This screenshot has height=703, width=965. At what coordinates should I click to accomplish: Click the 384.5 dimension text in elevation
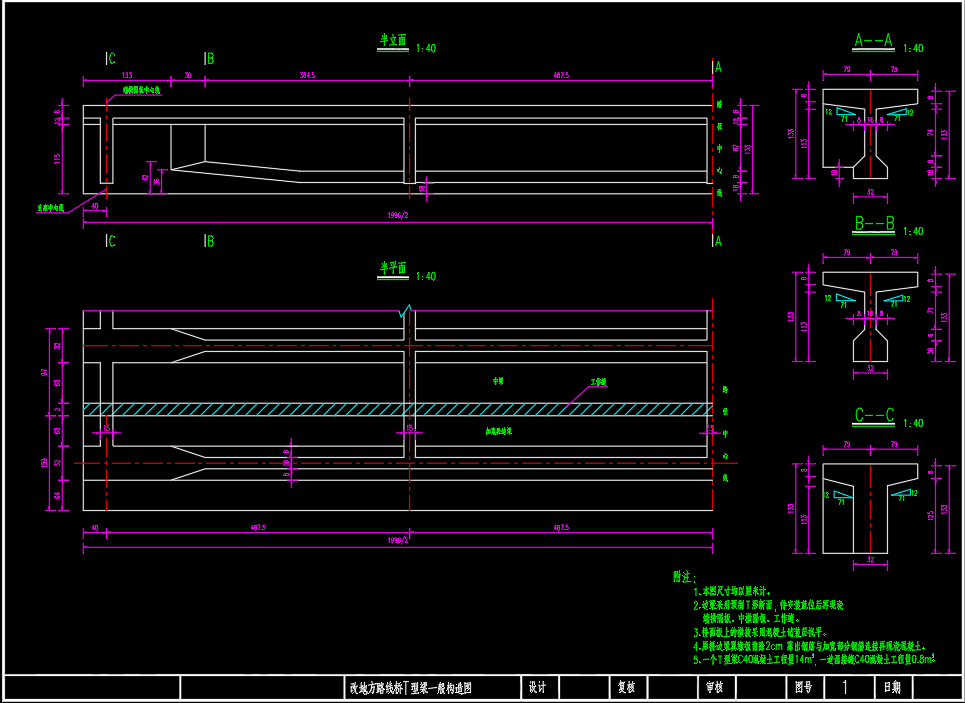307,75
